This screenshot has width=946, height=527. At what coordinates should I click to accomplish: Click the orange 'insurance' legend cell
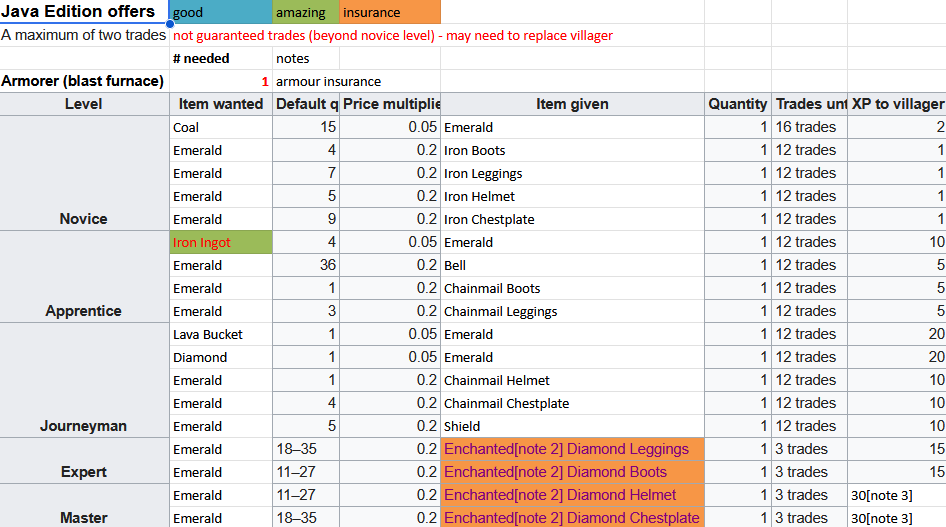390,12
